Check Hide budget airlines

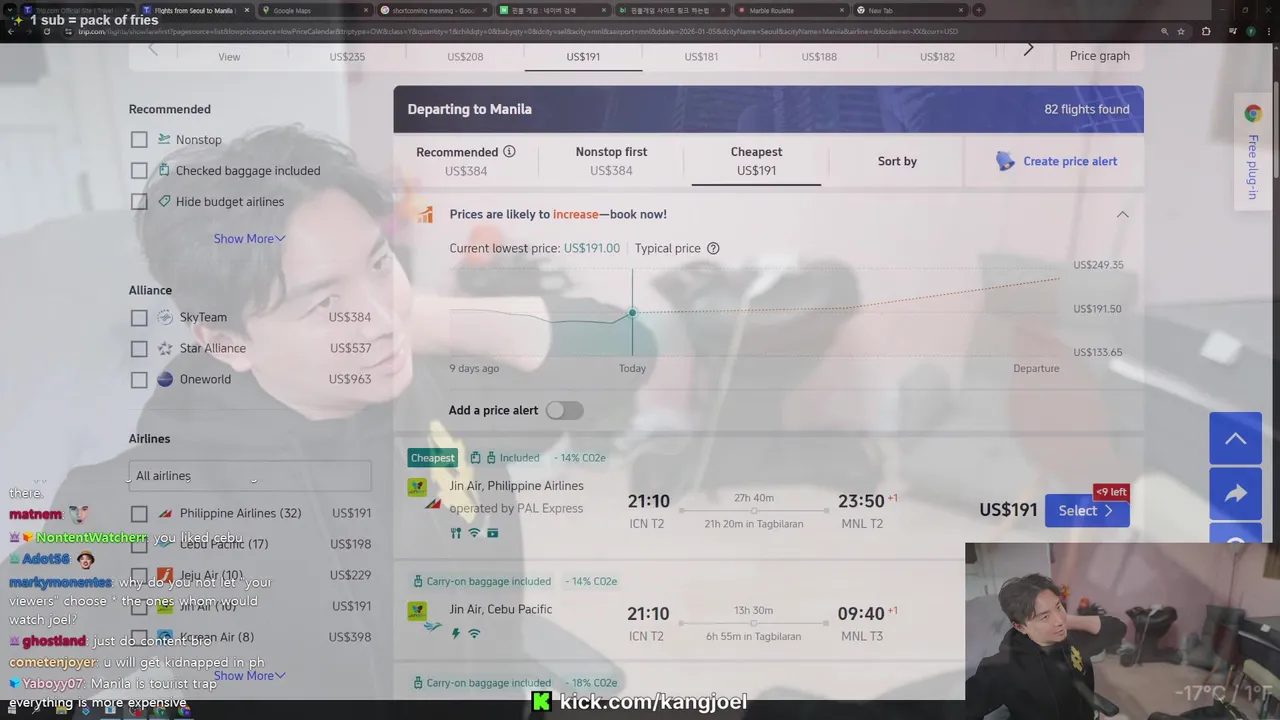(x=139, y=202)
